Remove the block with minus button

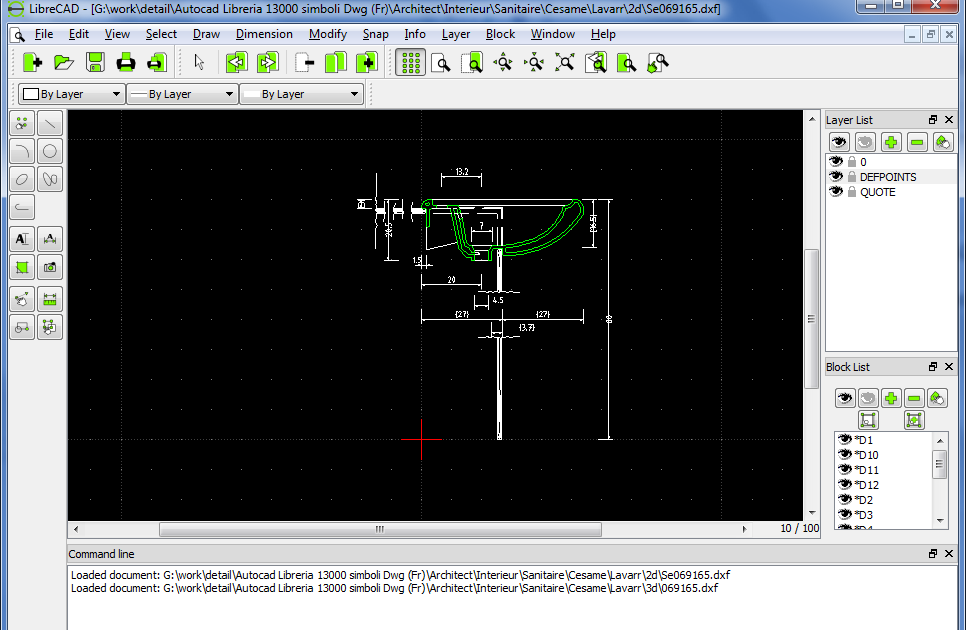(x=914, y=398)
